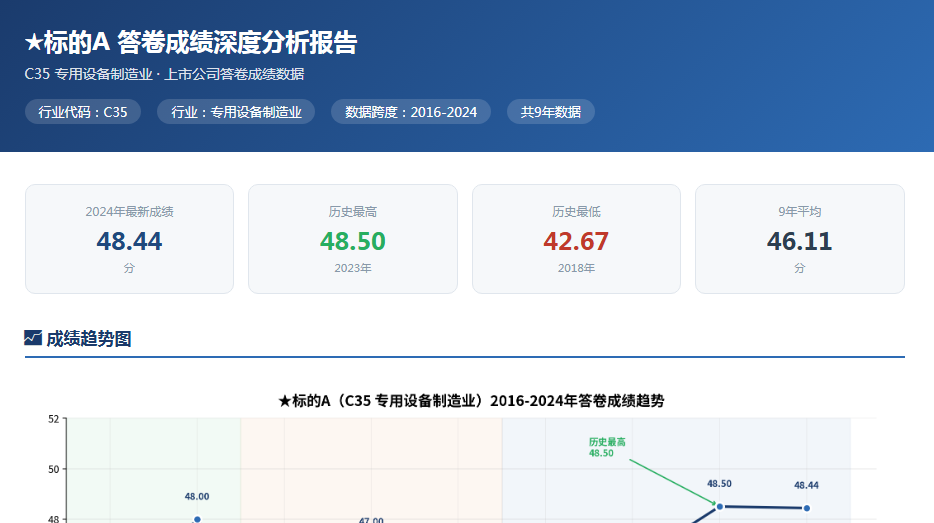934x523 pixels.
Task: Click the 成绩趋势图 section heading
Action: [x=89, y=338]
